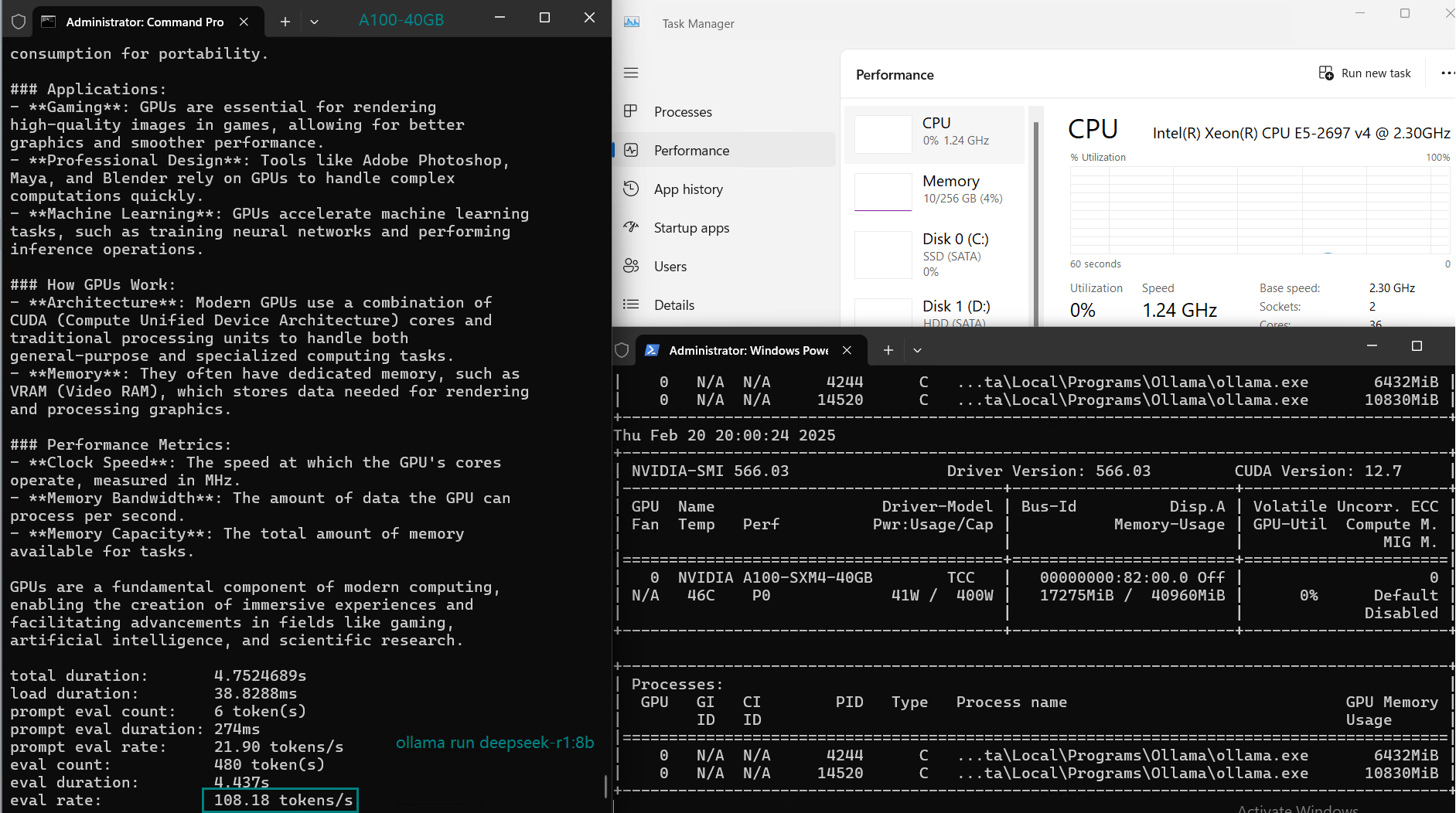Click the Intel Xeon CPU E5-2697 v4 name
Image resolution: width=1456 pixels, height=813 pixels.
[1301, 133]
